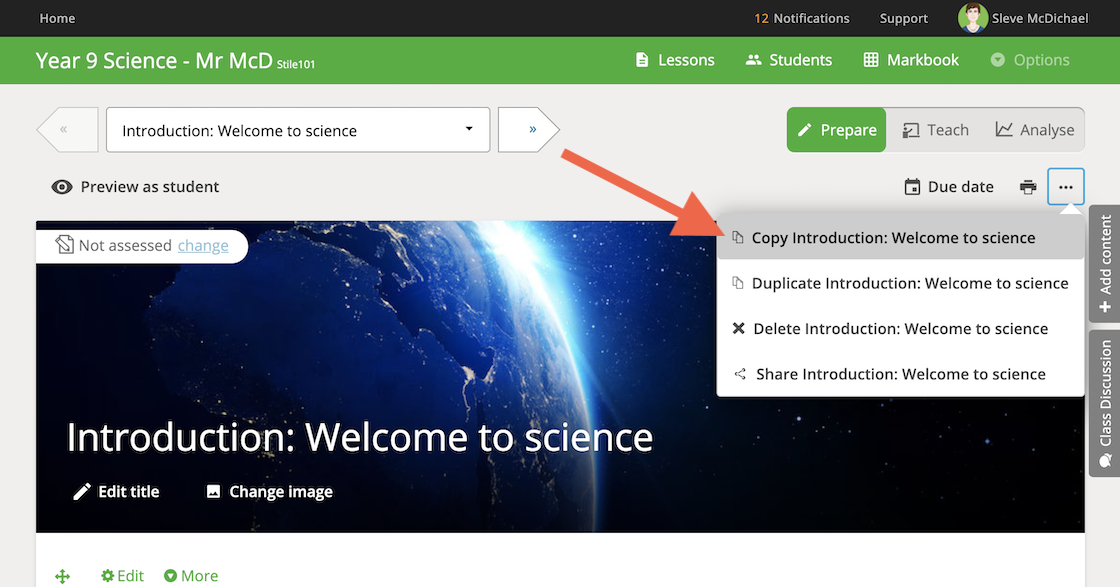Click the 'change' assessment link

coord(203,246)
